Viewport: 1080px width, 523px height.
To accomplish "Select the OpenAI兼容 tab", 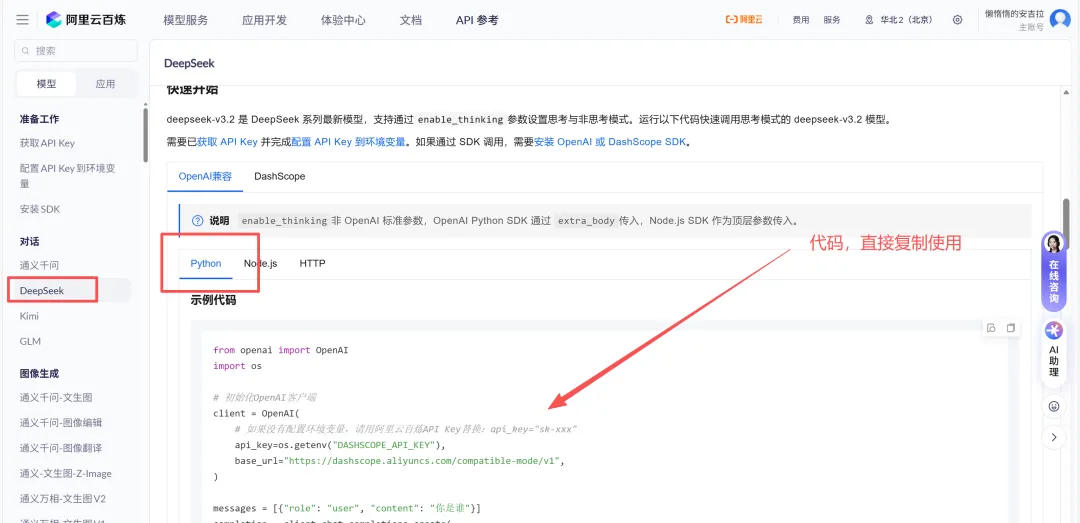I will 205,176.
